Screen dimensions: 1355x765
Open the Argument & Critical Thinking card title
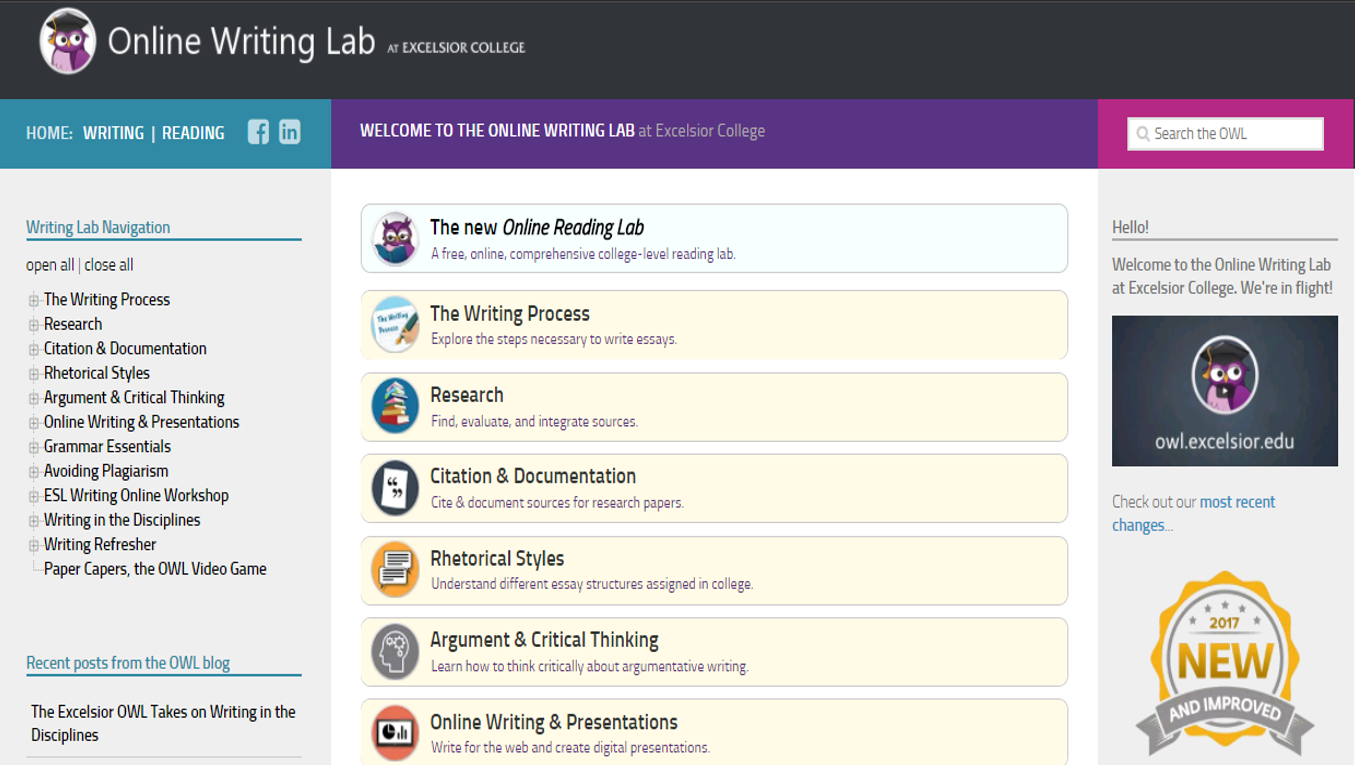tap(544, 640)
